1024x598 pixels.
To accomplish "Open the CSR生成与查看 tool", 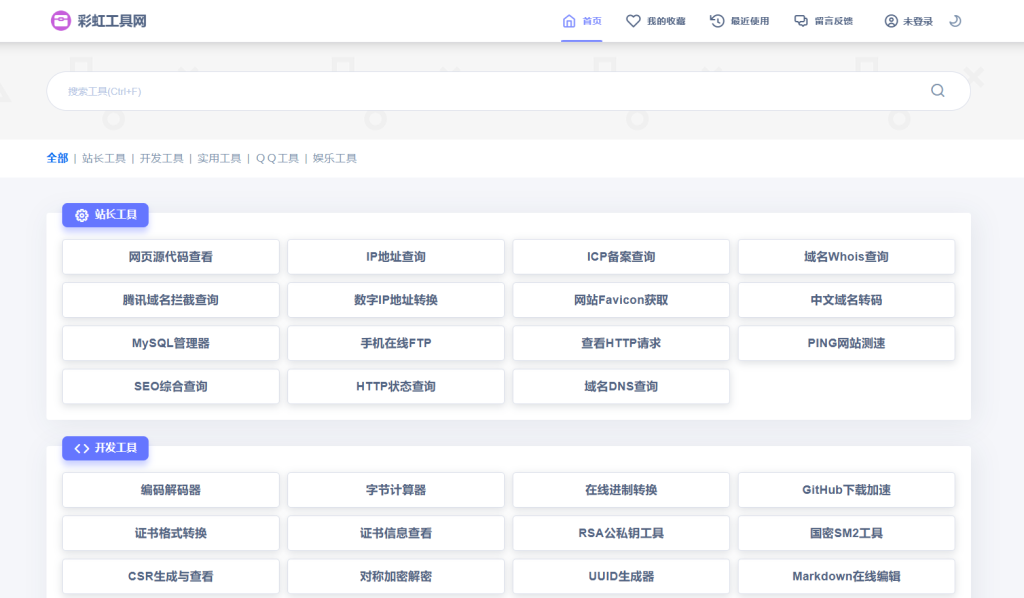I will [x=170, y=576].
